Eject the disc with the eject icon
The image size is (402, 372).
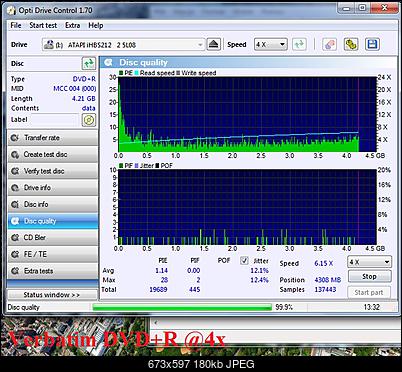[214, 44]
